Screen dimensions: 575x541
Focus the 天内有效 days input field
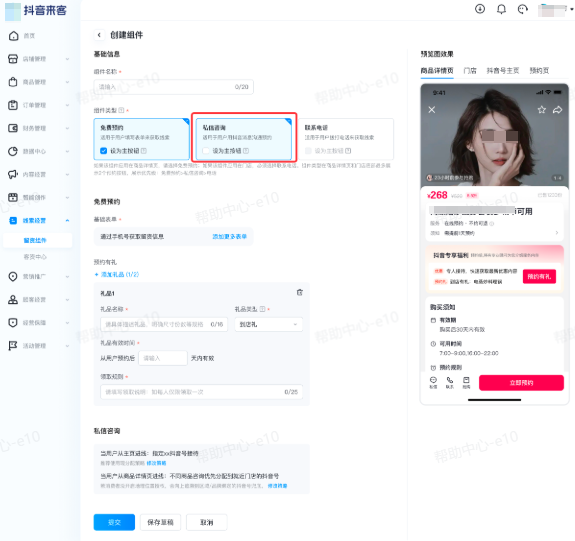coord(163,358)
